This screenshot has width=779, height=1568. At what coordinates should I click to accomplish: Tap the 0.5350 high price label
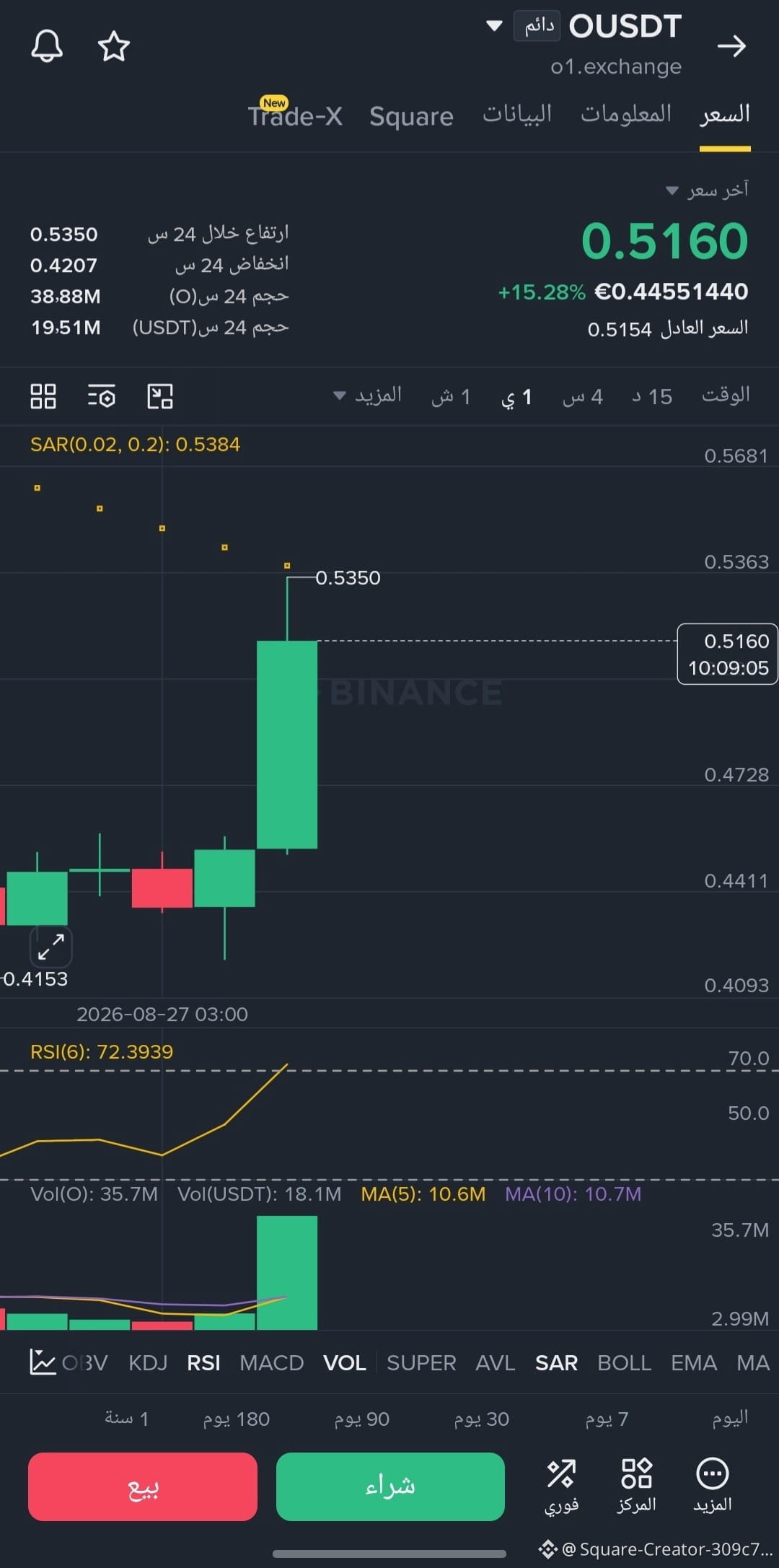pos(348,577)
